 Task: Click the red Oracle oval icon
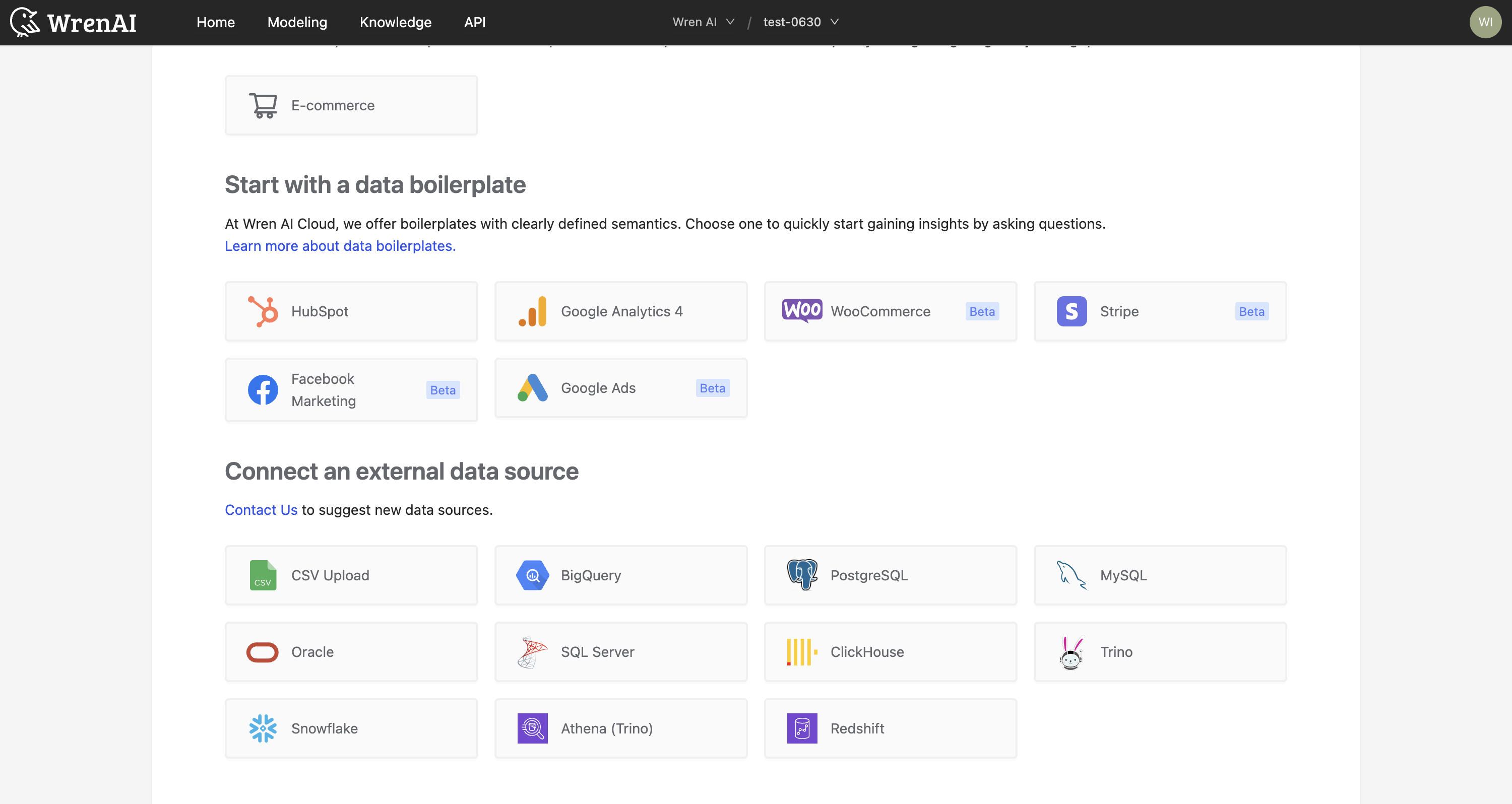tap(263, 652)
